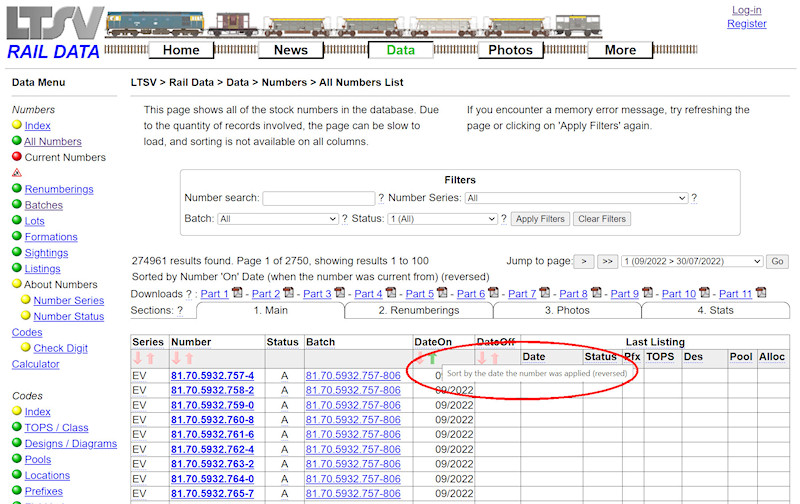Go to next page with > button
The image size is (800, 504).
585,261
